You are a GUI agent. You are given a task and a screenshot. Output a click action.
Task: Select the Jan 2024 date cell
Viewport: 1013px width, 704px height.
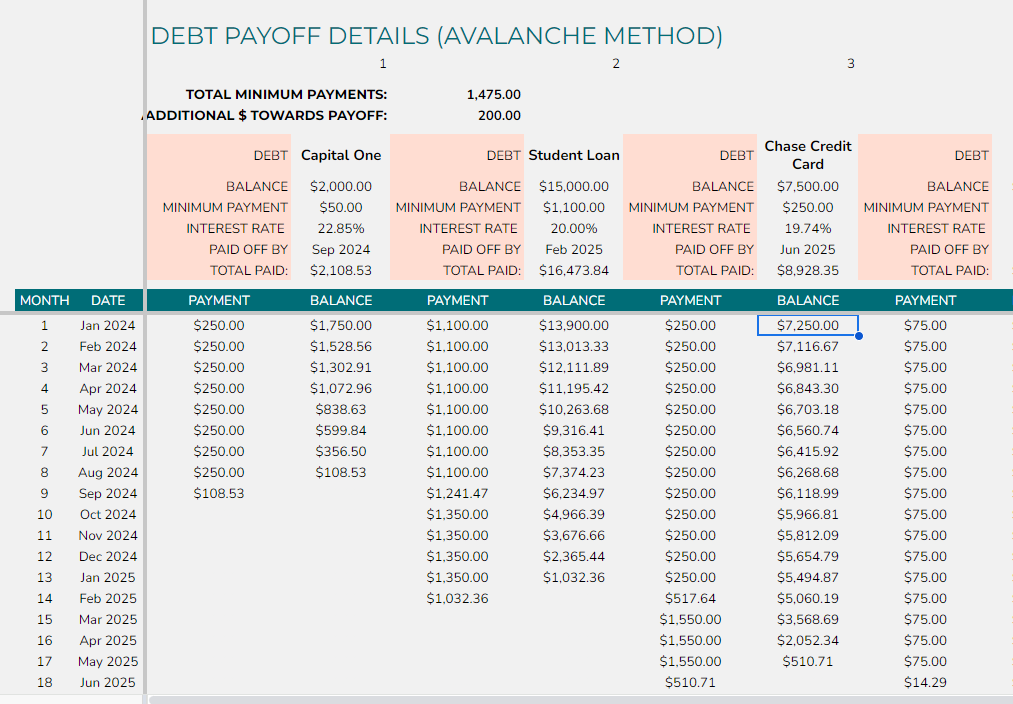(107, 325)
